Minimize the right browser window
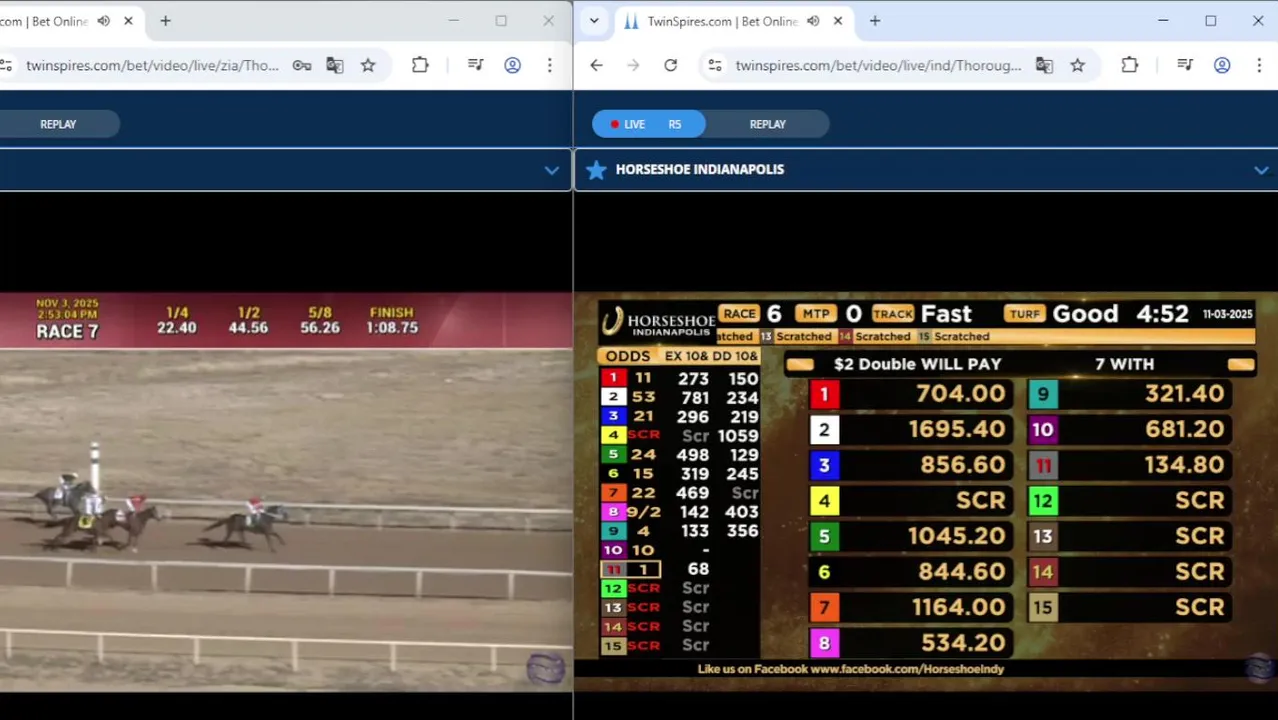 pyautogui.click(x=1163, y=21)
